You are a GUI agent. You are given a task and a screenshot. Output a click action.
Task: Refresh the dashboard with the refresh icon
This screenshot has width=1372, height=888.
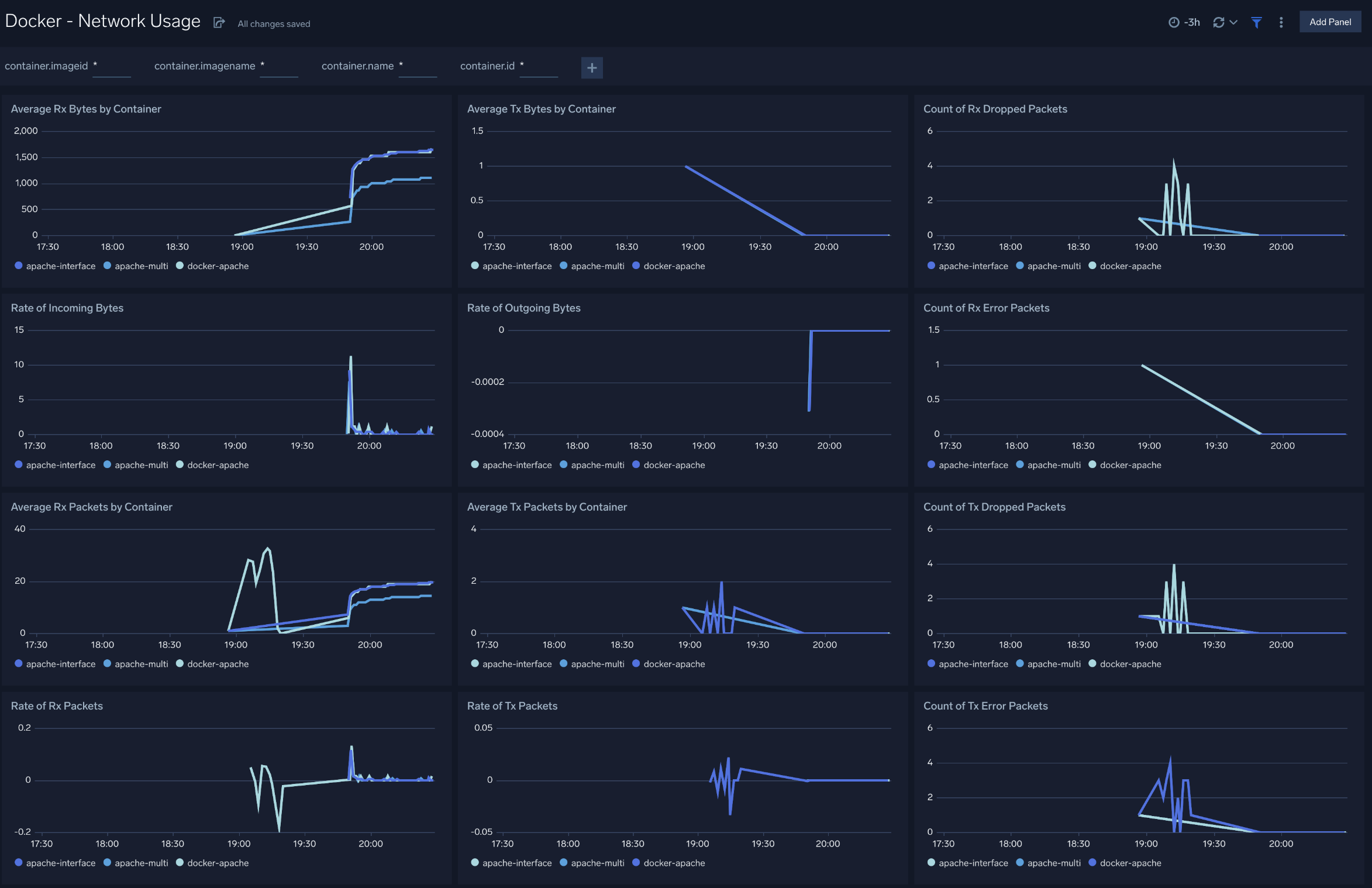(1218, 22)
